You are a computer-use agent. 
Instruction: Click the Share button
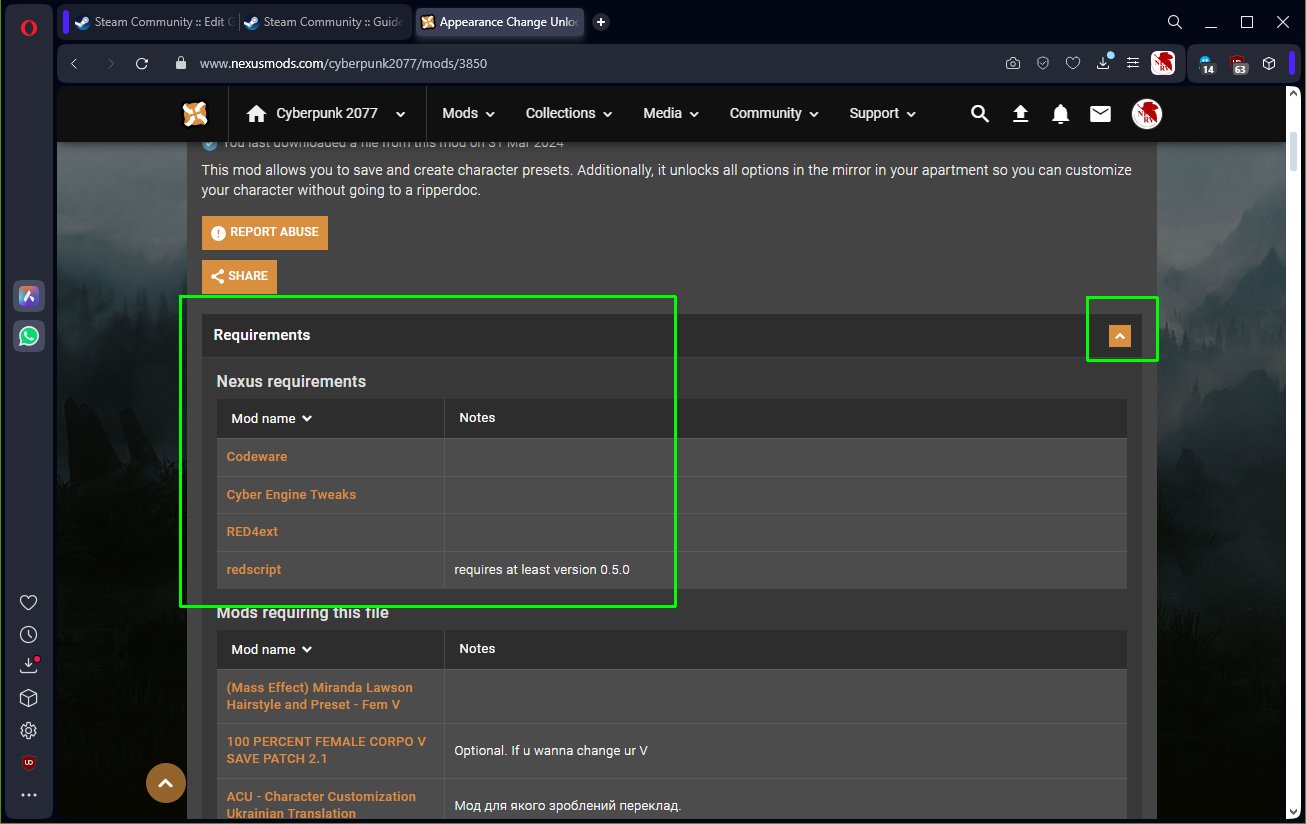pos(240,276)
